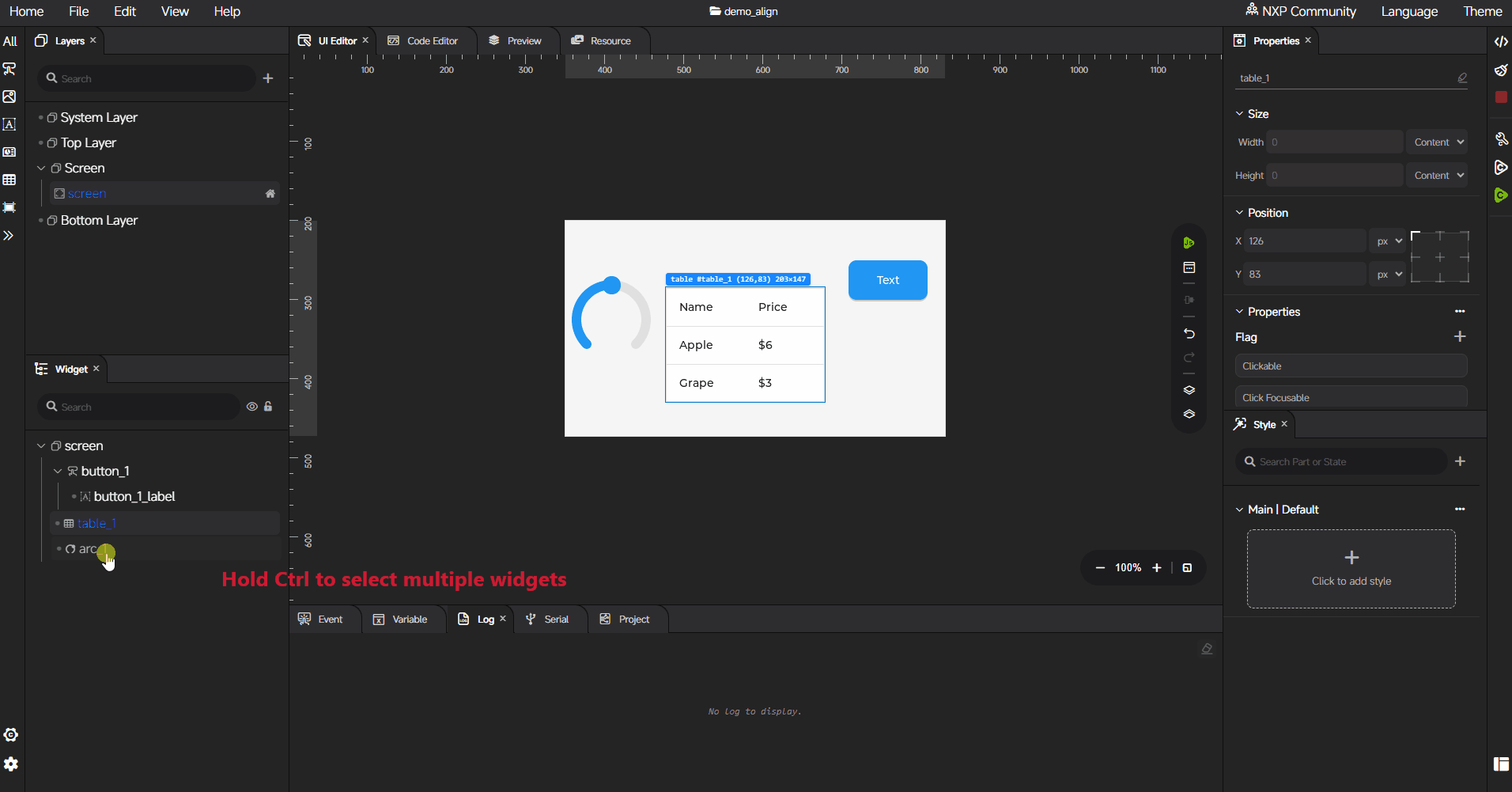This screenshot has height=792, width=1512.
Task: Click fit-to-screen icon in zoom bar
Action: click(1187, 568)
